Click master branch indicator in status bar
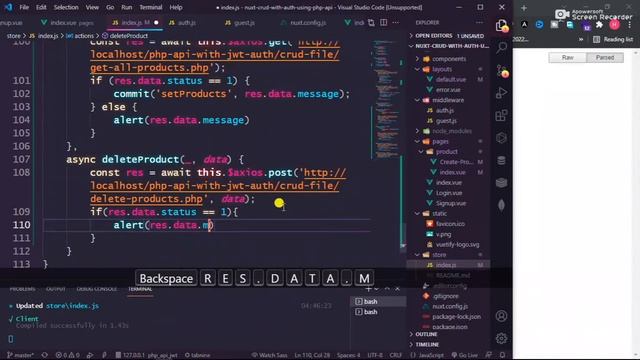640x360 pixels. pos(20,355)
